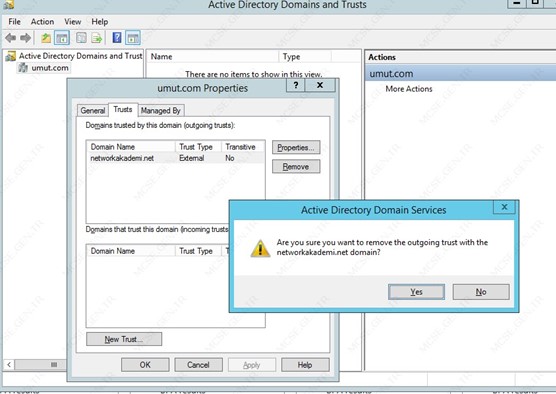This screenshot has height=394, width=556.
Task: Click Cancel in umut.com Properties
Action: [199, 365]
